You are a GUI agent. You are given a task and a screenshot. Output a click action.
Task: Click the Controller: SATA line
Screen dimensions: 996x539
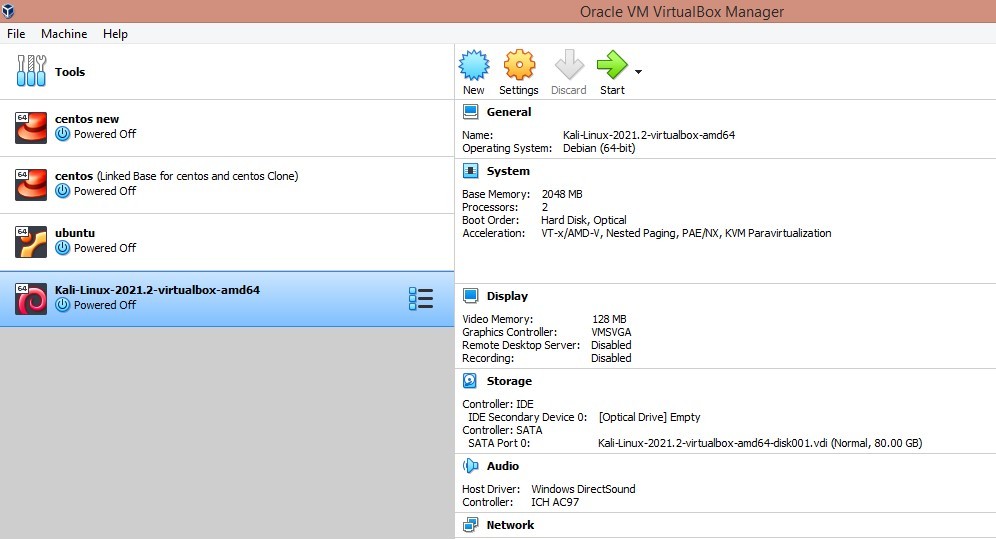pos(502,430)
